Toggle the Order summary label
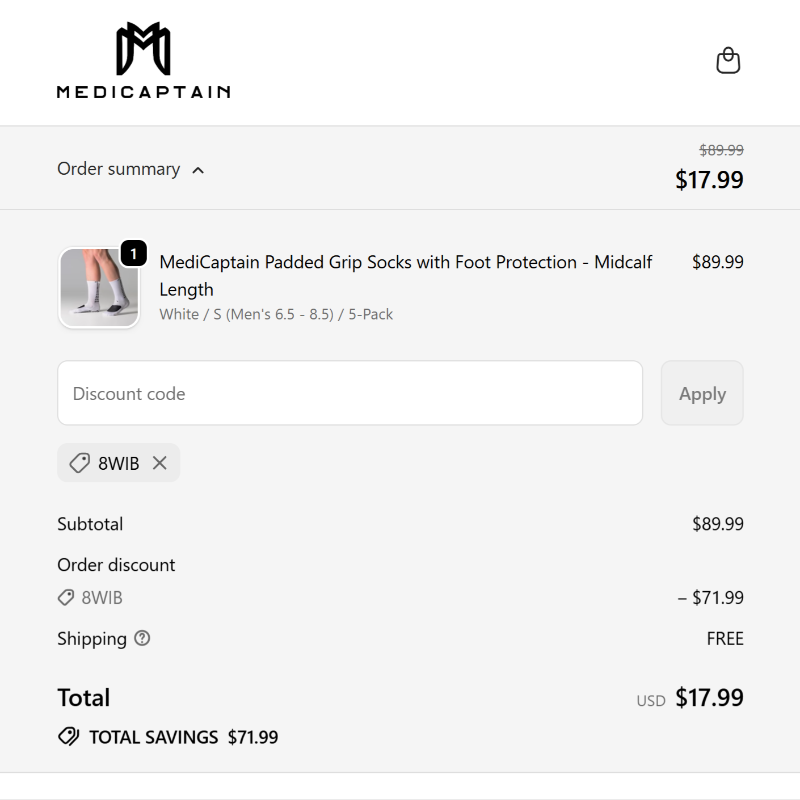The height and width of the screenshot is (800, 800). [x=118, y=169]
